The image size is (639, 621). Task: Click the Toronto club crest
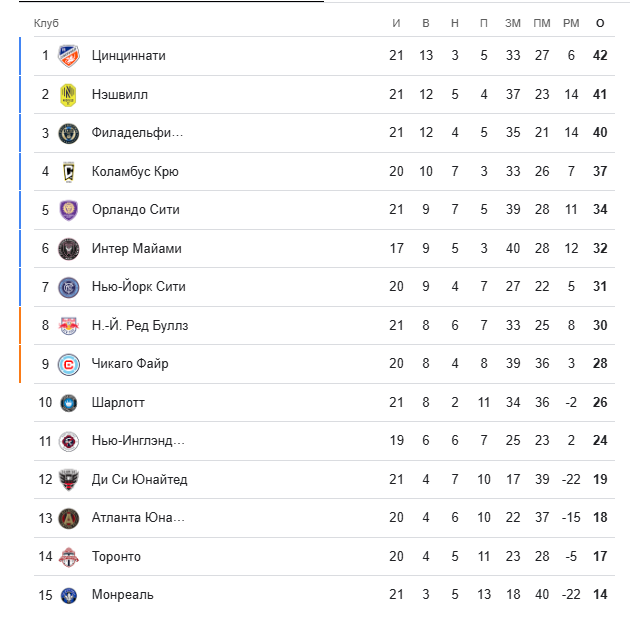point(68,557)
